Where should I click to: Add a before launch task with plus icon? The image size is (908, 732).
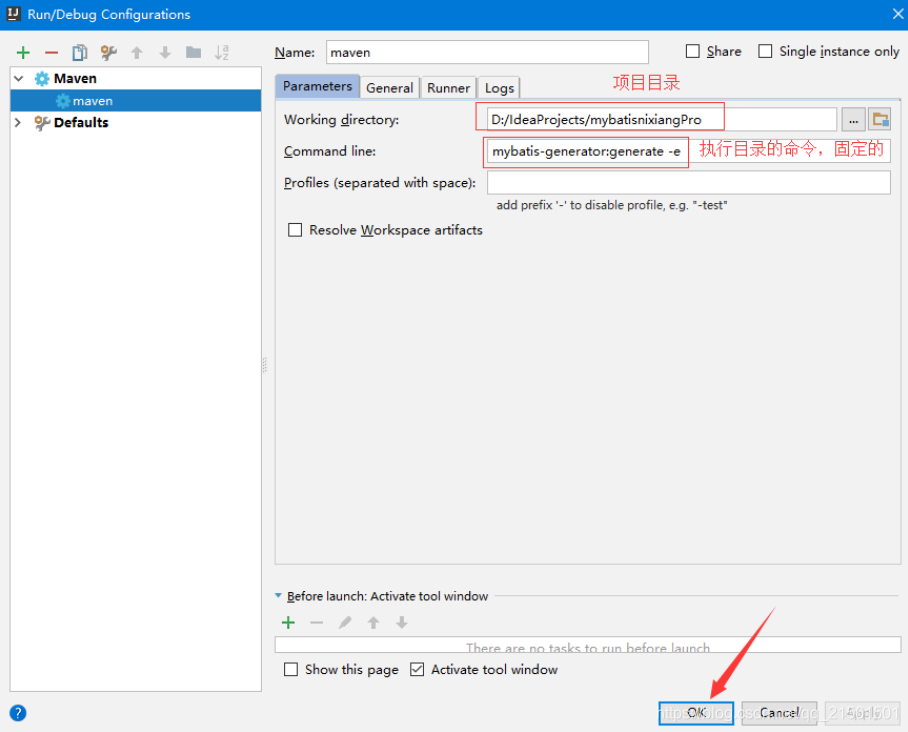(289, 623)
